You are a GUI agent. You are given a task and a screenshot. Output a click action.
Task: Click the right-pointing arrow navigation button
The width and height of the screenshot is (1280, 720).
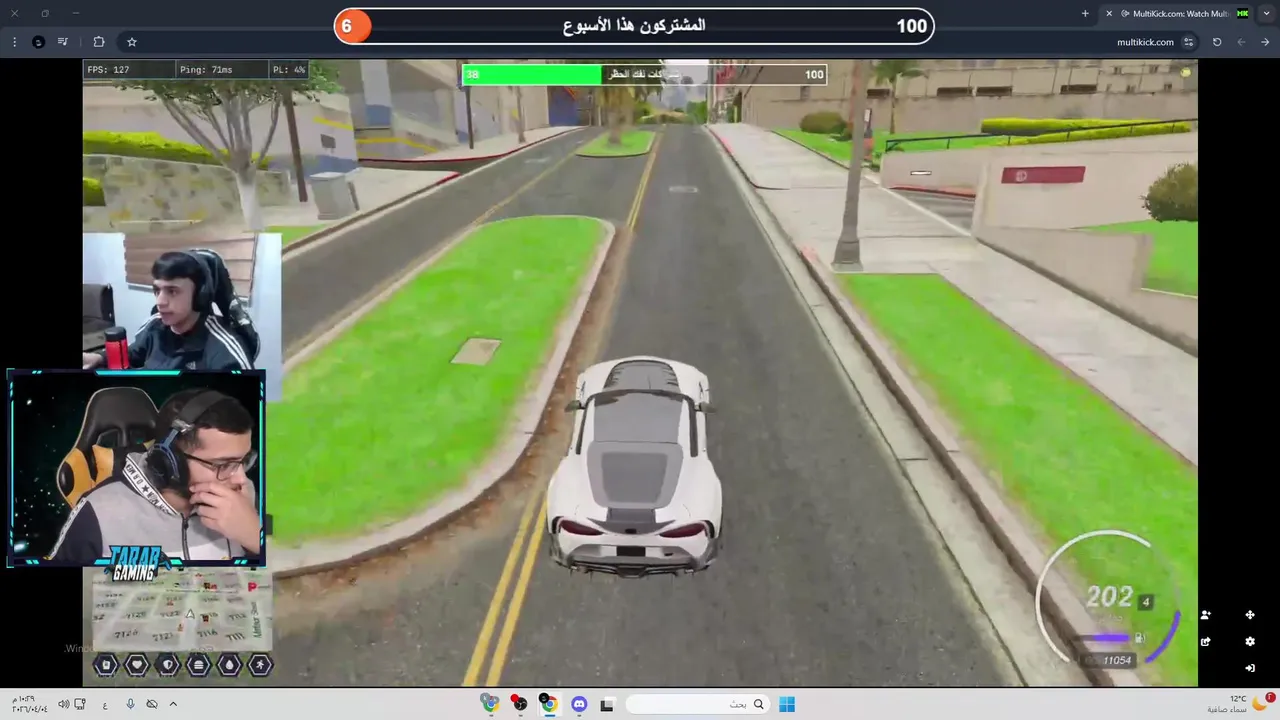click(1266, 42)
